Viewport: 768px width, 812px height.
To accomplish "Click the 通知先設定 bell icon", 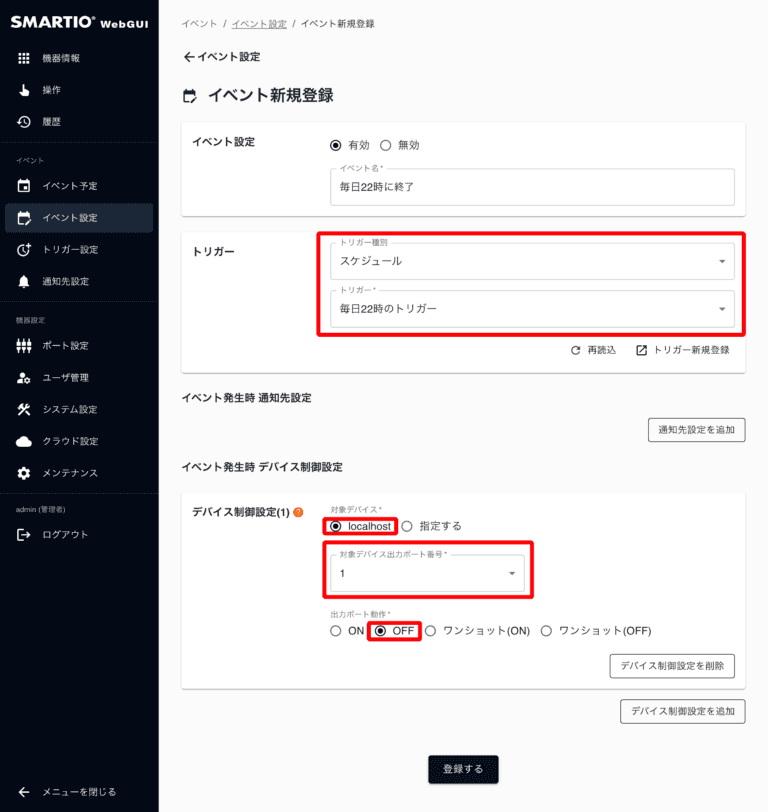I will (x=24, y=282).
